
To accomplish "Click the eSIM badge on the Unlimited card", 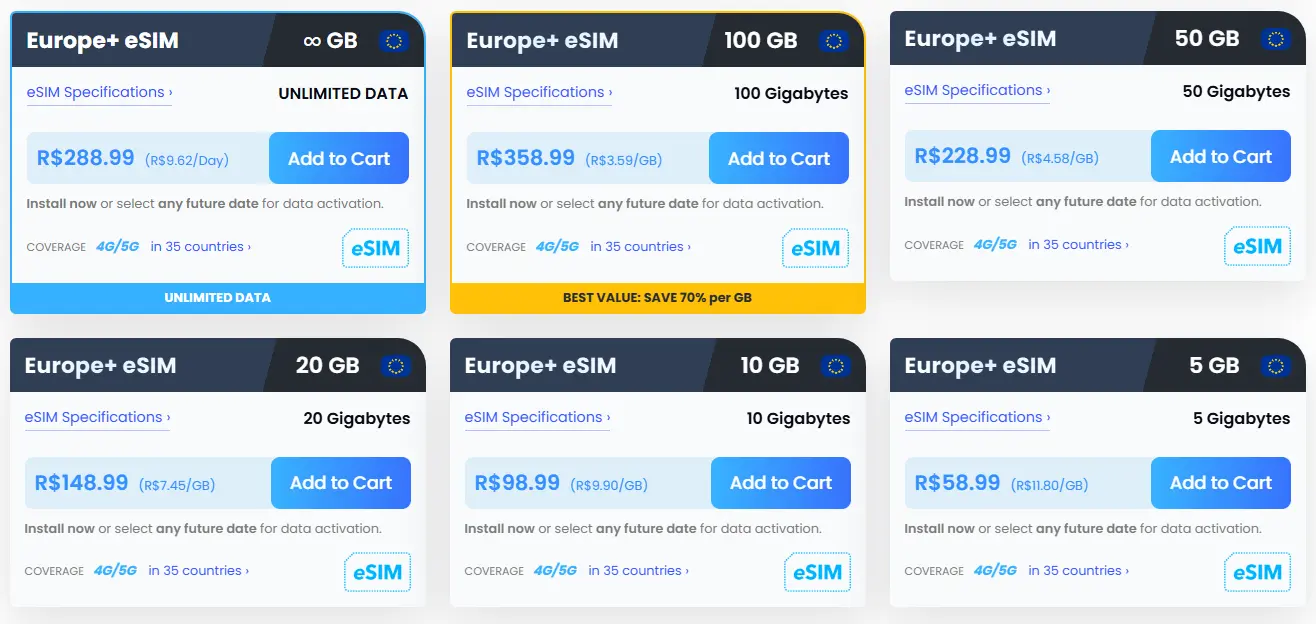I will point(375,248).
